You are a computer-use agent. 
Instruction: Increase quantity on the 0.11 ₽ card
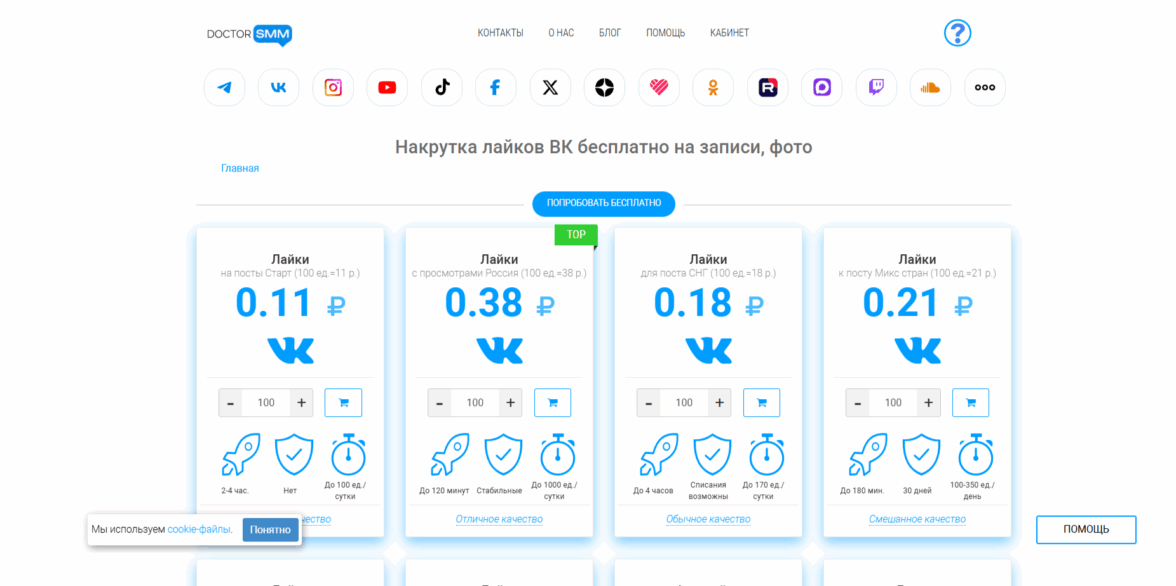tap(302, 403)
